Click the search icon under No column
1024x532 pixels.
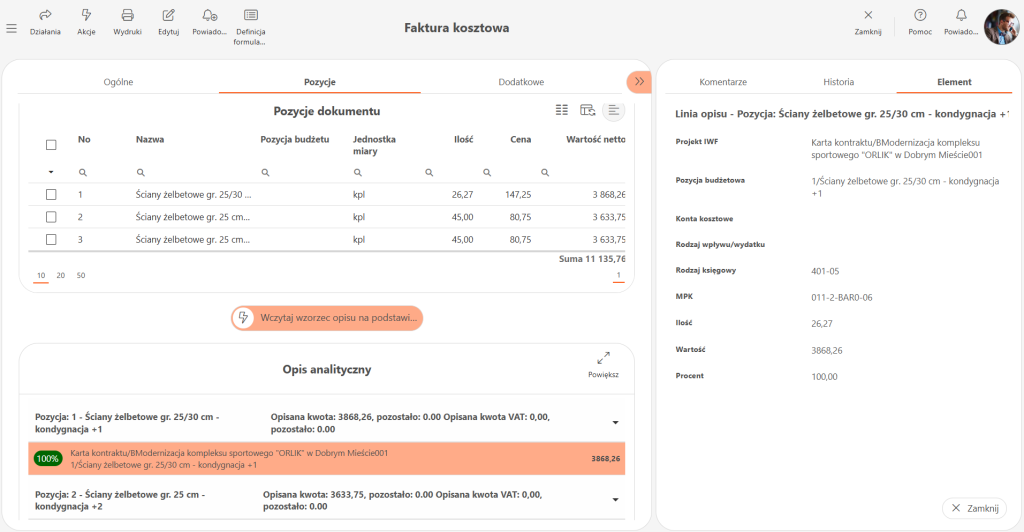pos(83,172)
